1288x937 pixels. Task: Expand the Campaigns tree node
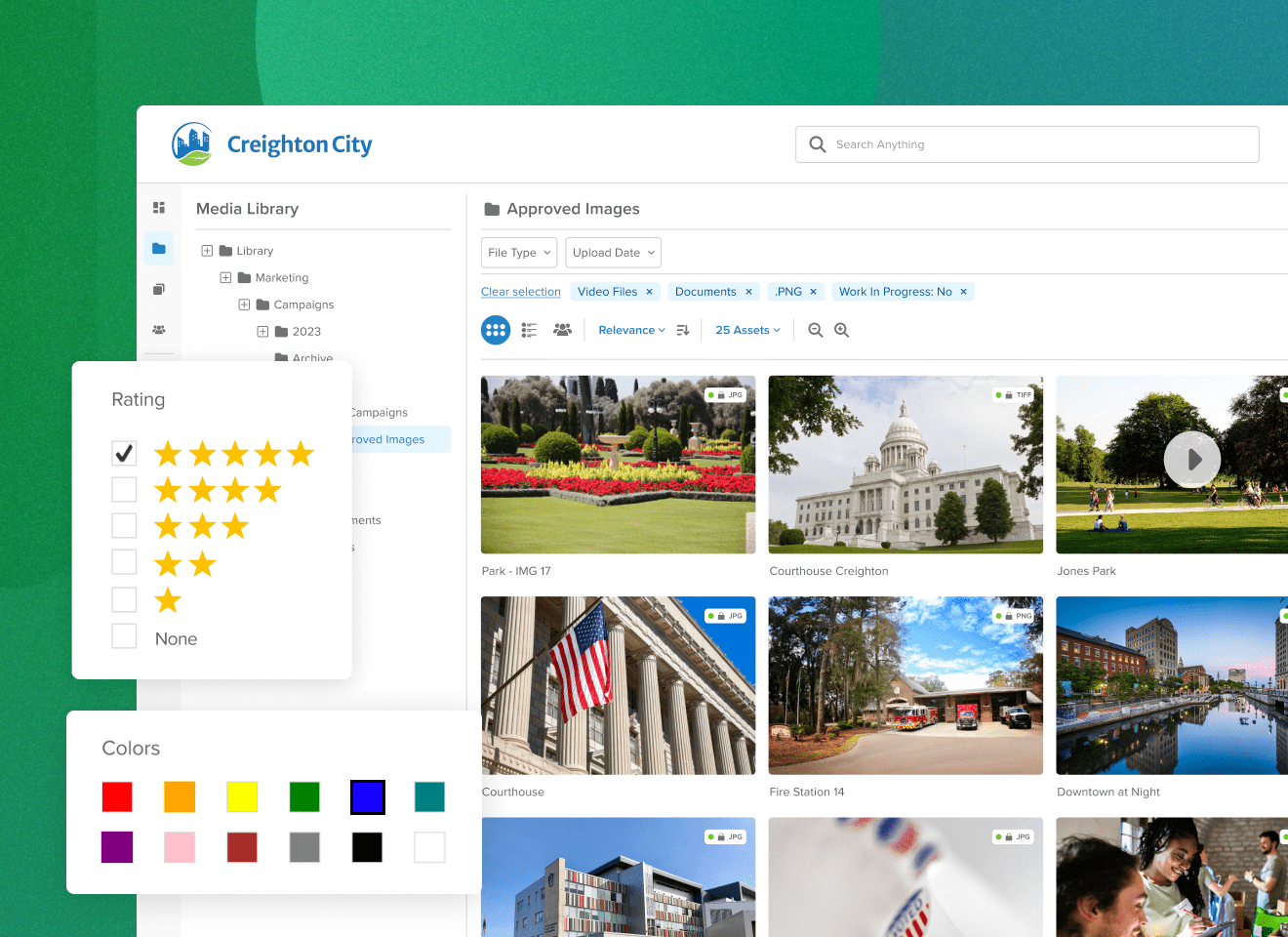coord(244,305)
